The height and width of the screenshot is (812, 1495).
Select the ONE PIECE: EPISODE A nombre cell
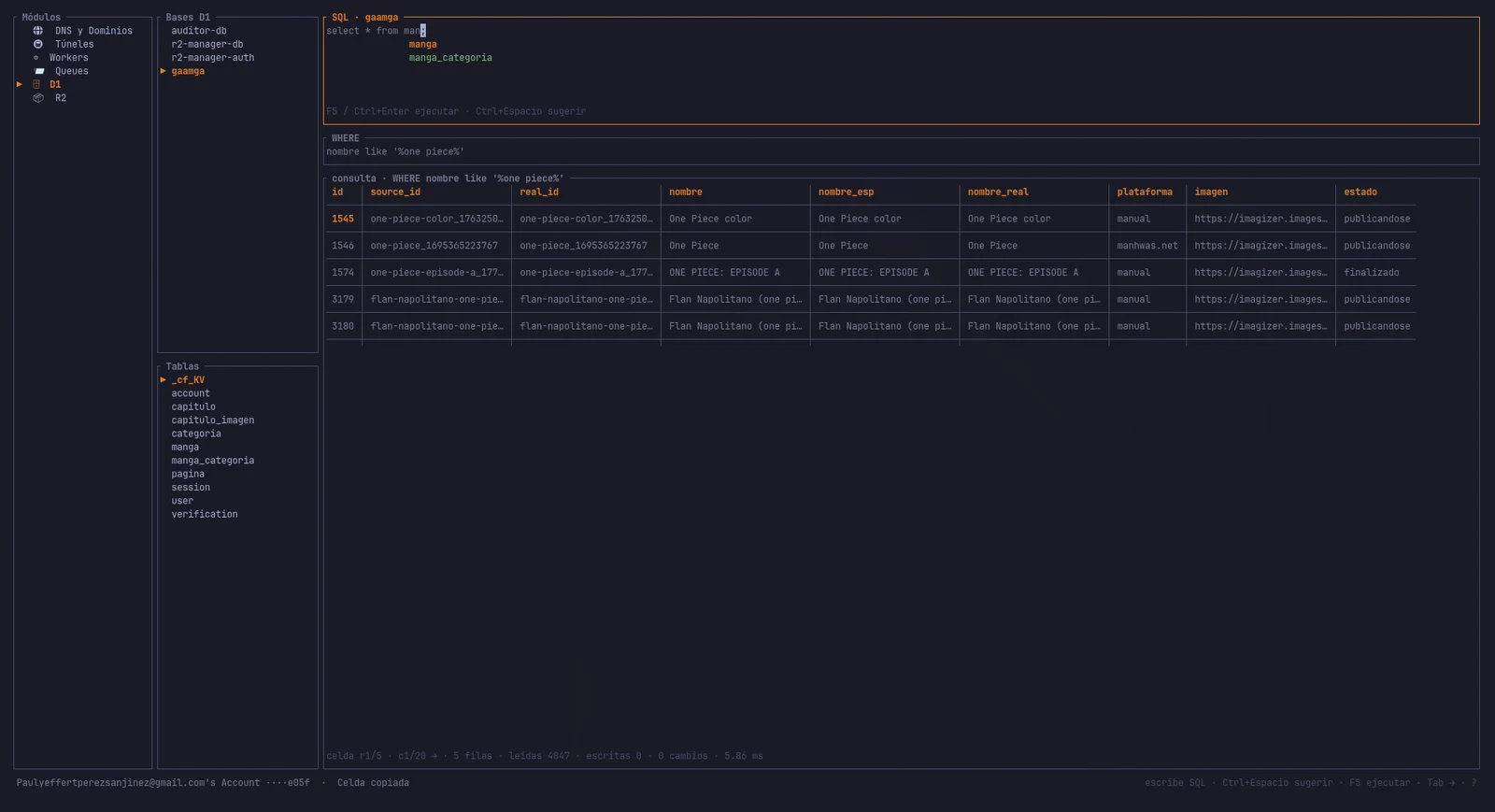[x=723, y=273]
